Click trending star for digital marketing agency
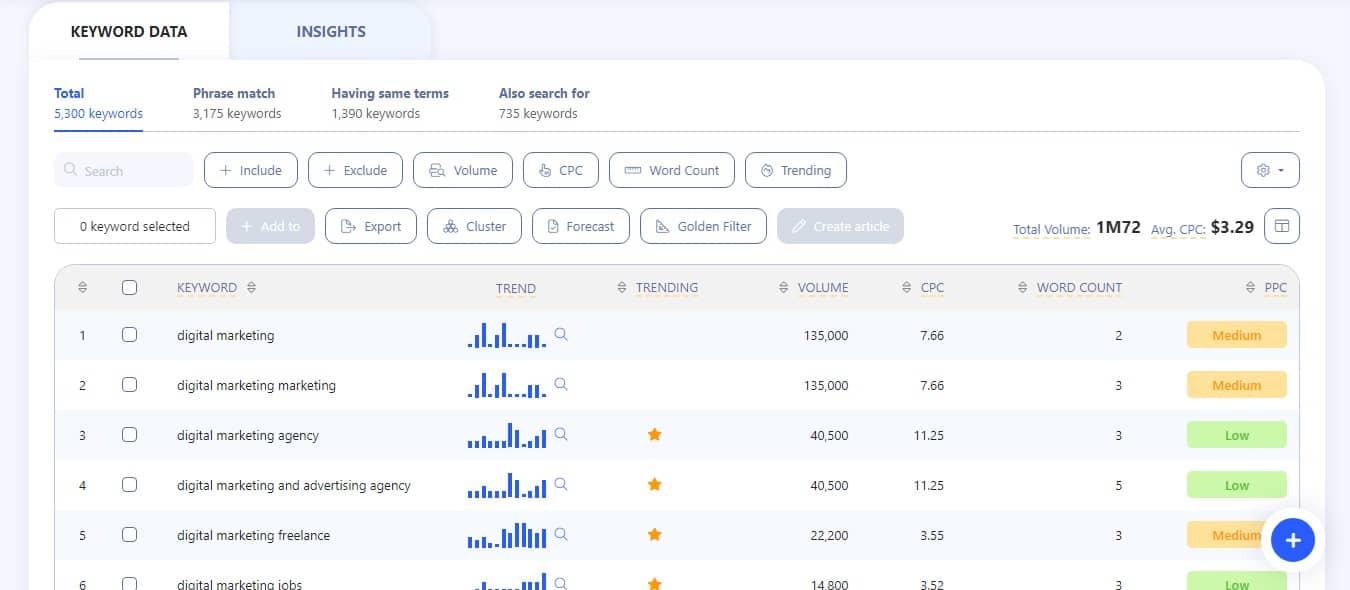Viewport: 1350px width, 590px height. 655,435
